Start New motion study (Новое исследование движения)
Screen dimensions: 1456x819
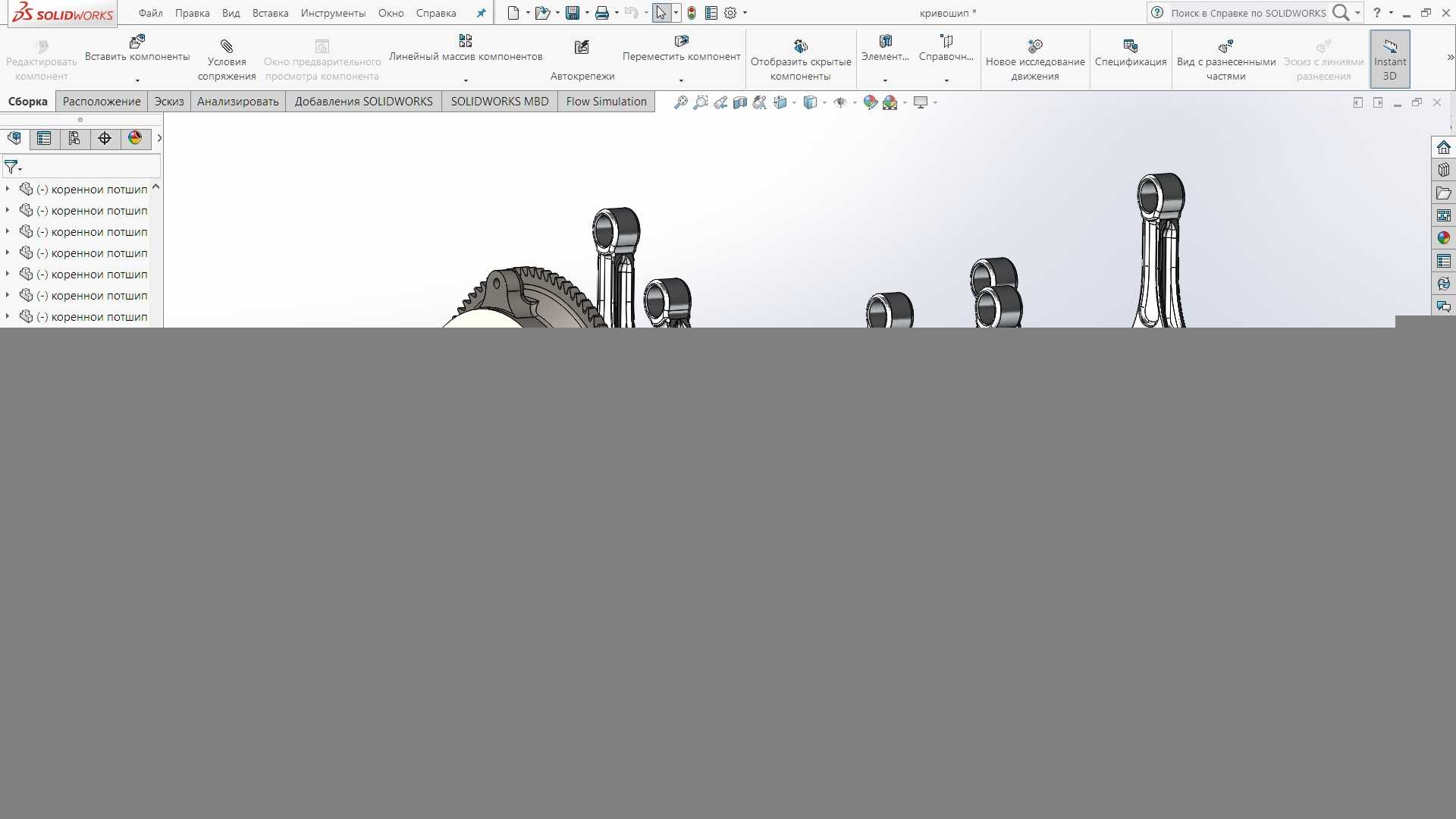(x=1035, y=60)
